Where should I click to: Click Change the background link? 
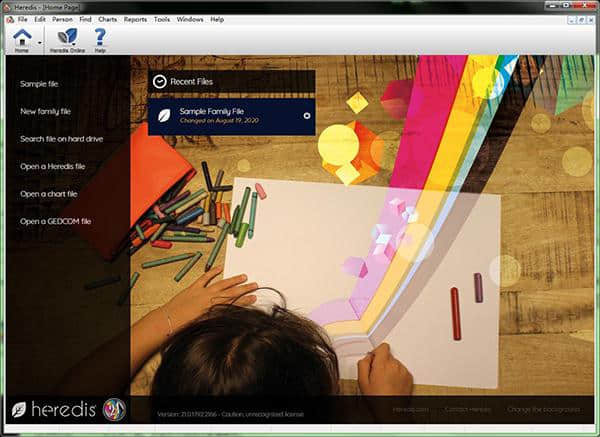pyautogui.click(x=543, y=409)
